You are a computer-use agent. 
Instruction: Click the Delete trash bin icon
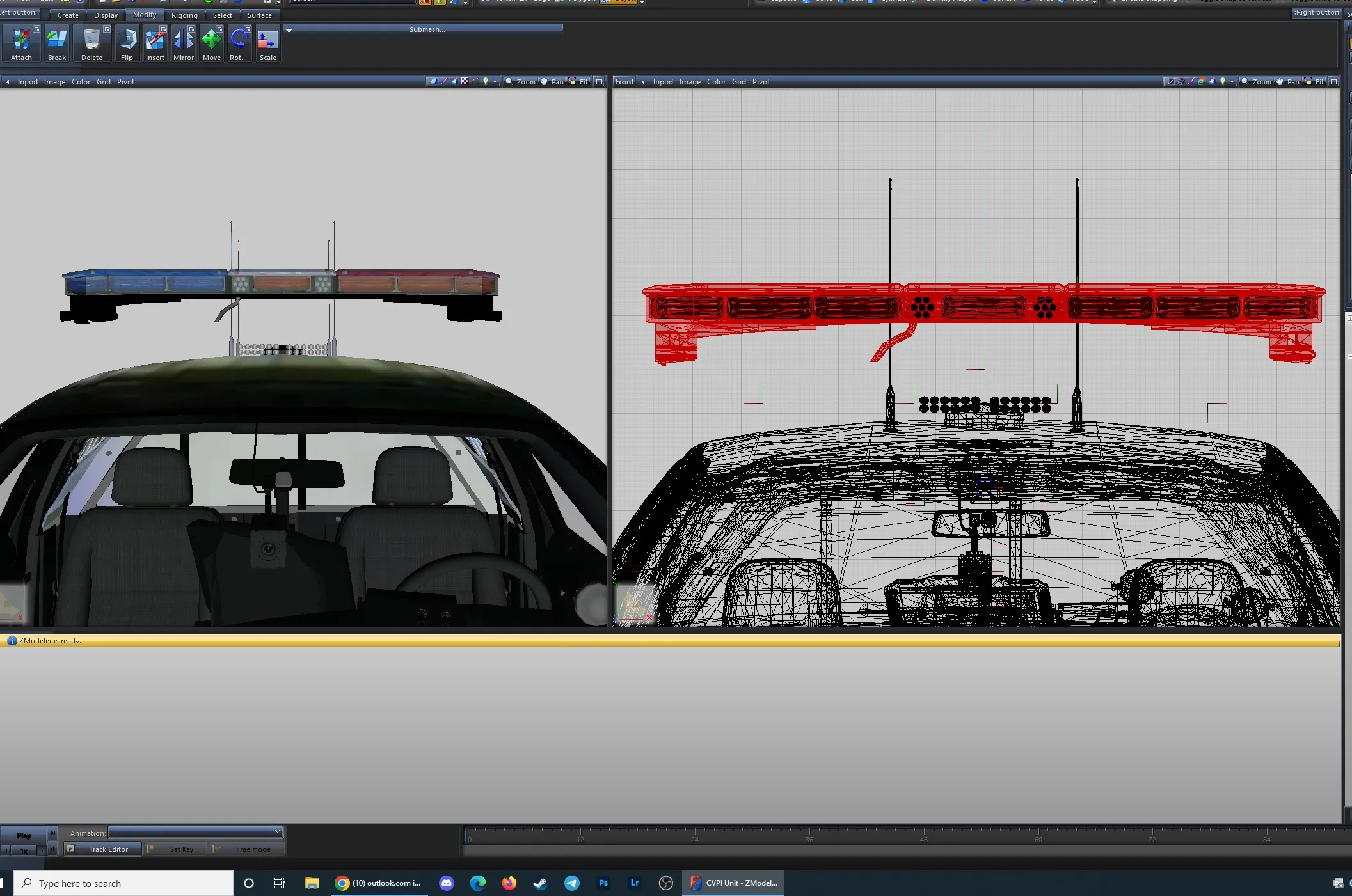click(91, 40)
